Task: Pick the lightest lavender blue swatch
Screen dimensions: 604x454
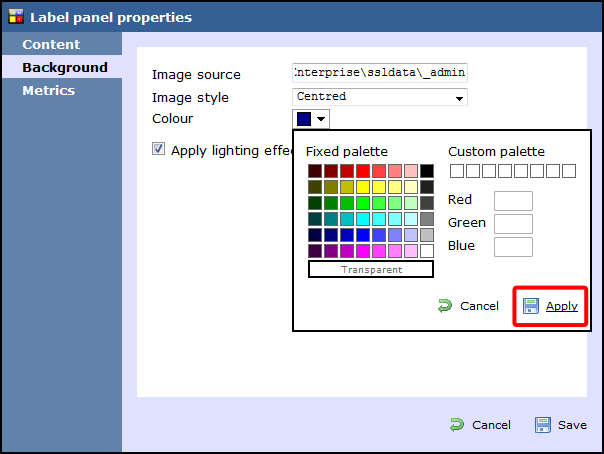Action: coord(411,235)
